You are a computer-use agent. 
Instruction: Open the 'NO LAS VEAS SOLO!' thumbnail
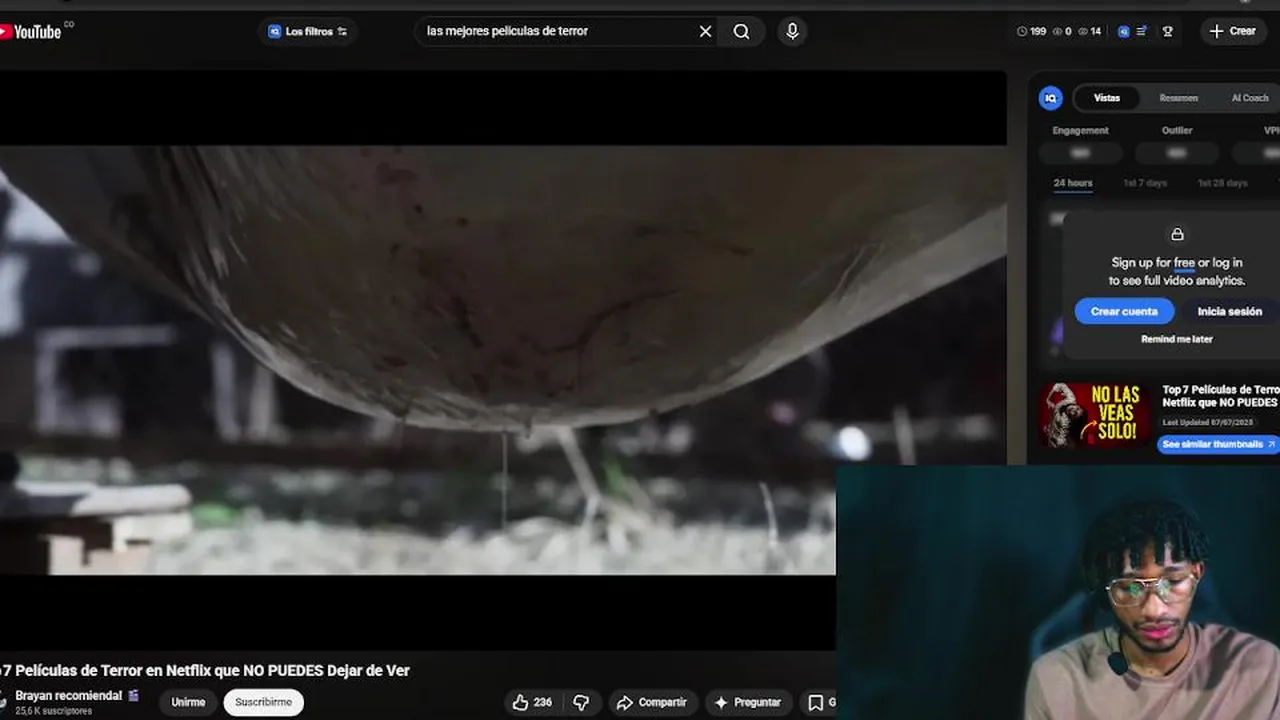click(x=1095, y=415)
